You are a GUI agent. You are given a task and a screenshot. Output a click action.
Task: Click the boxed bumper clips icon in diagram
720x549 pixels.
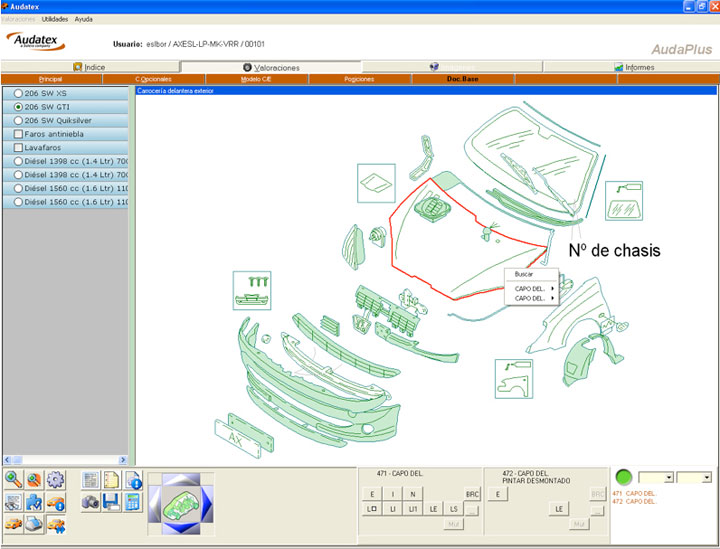coord(252,290)
